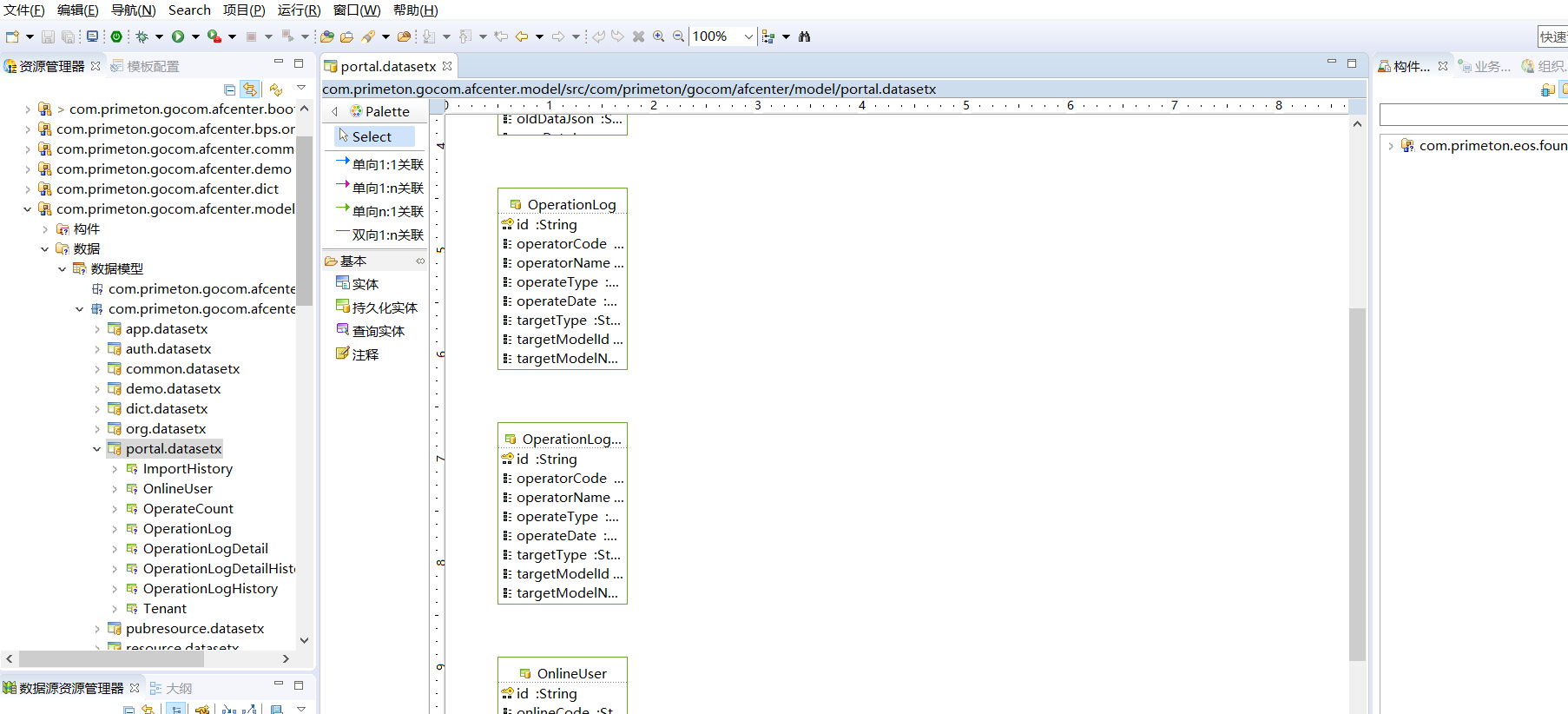Open the 100% zoom level dropdown

pos(748,36)
